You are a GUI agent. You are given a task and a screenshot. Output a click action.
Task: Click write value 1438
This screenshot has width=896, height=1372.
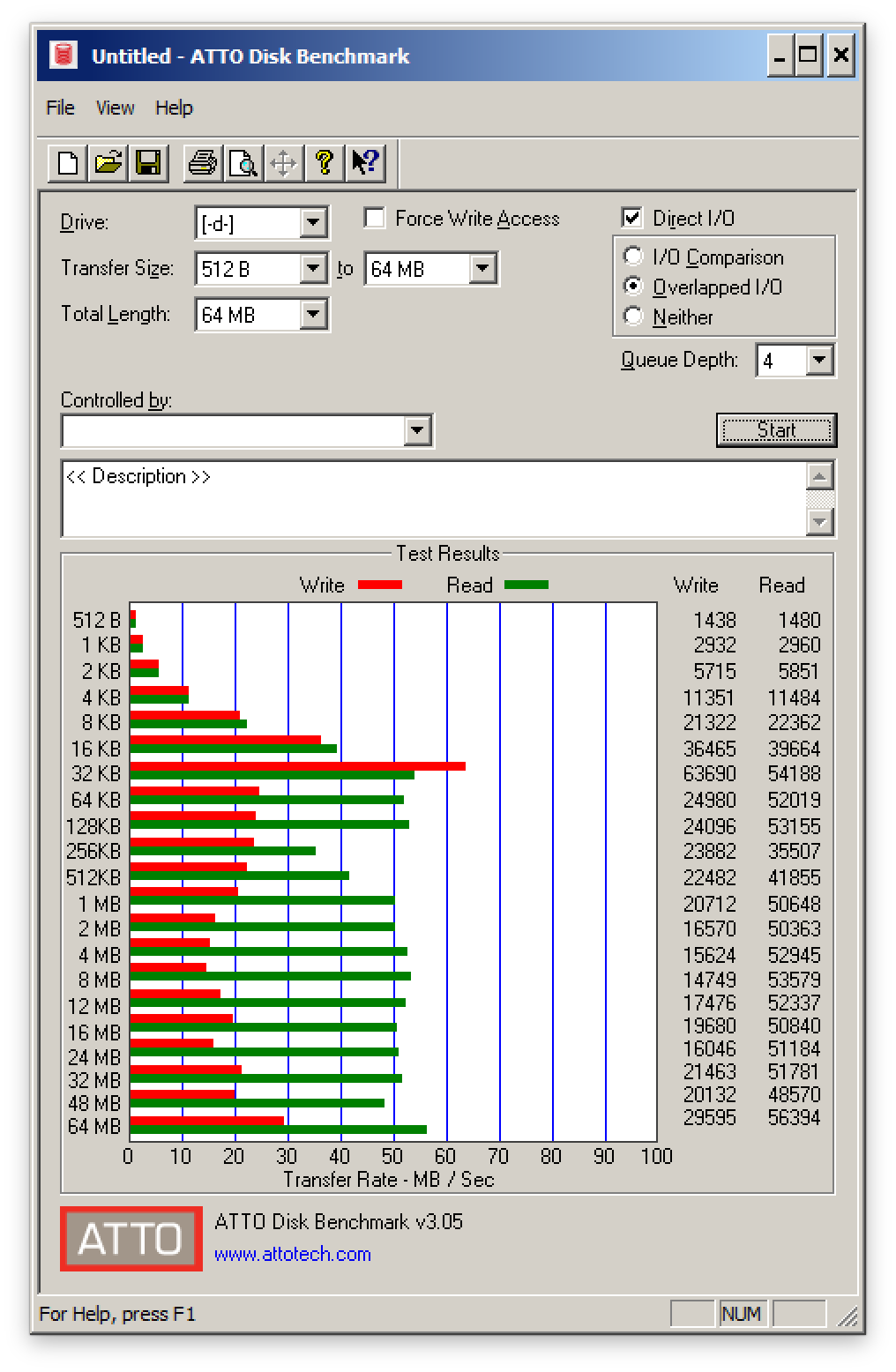714,620
